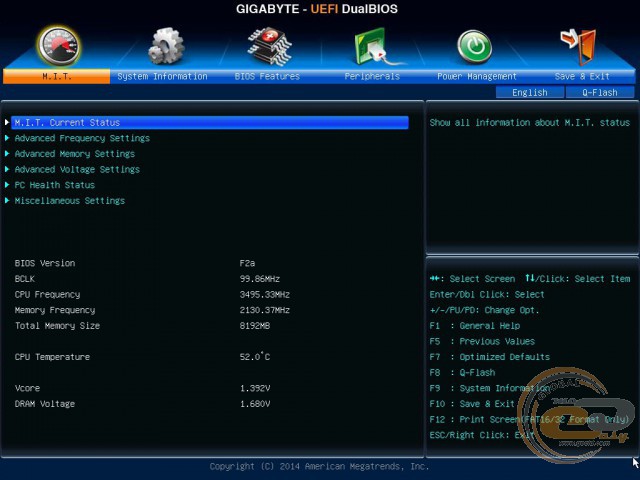Open the Power Management tab

(477, 76)
